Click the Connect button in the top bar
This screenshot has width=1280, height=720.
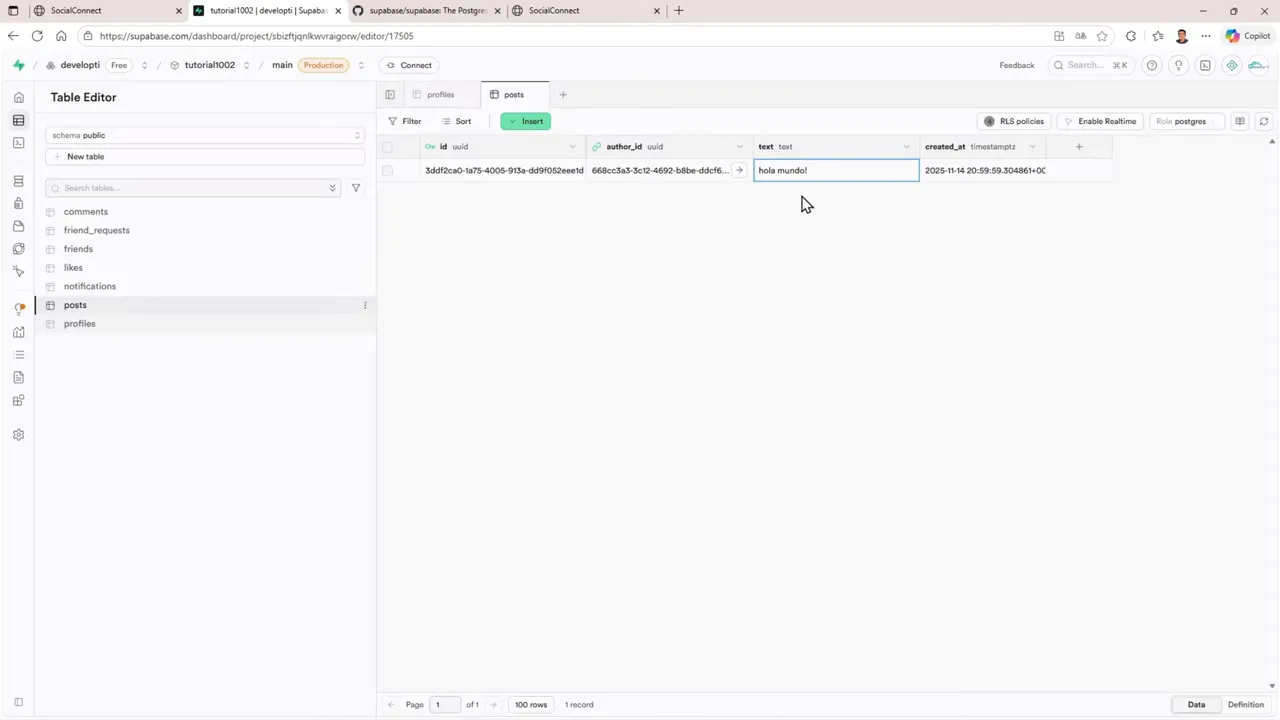tap(410, 65)
